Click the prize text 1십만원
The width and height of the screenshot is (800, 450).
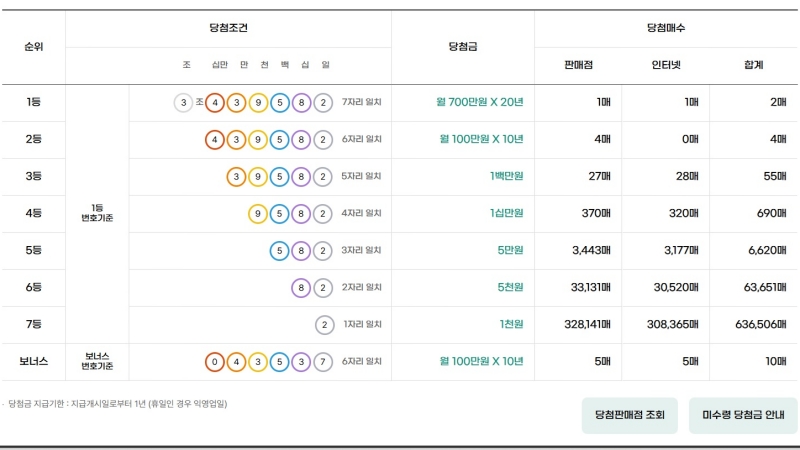point(507,213)
